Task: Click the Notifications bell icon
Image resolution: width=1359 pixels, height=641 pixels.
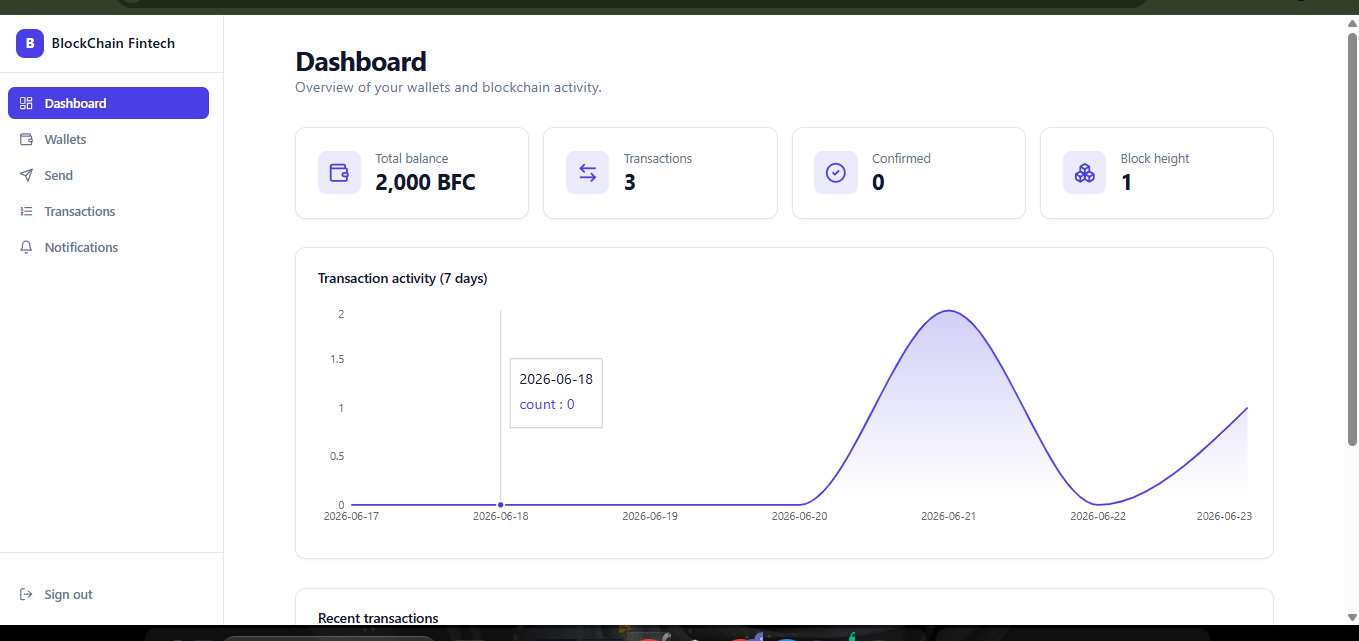Action: click(x=27, y=247)
